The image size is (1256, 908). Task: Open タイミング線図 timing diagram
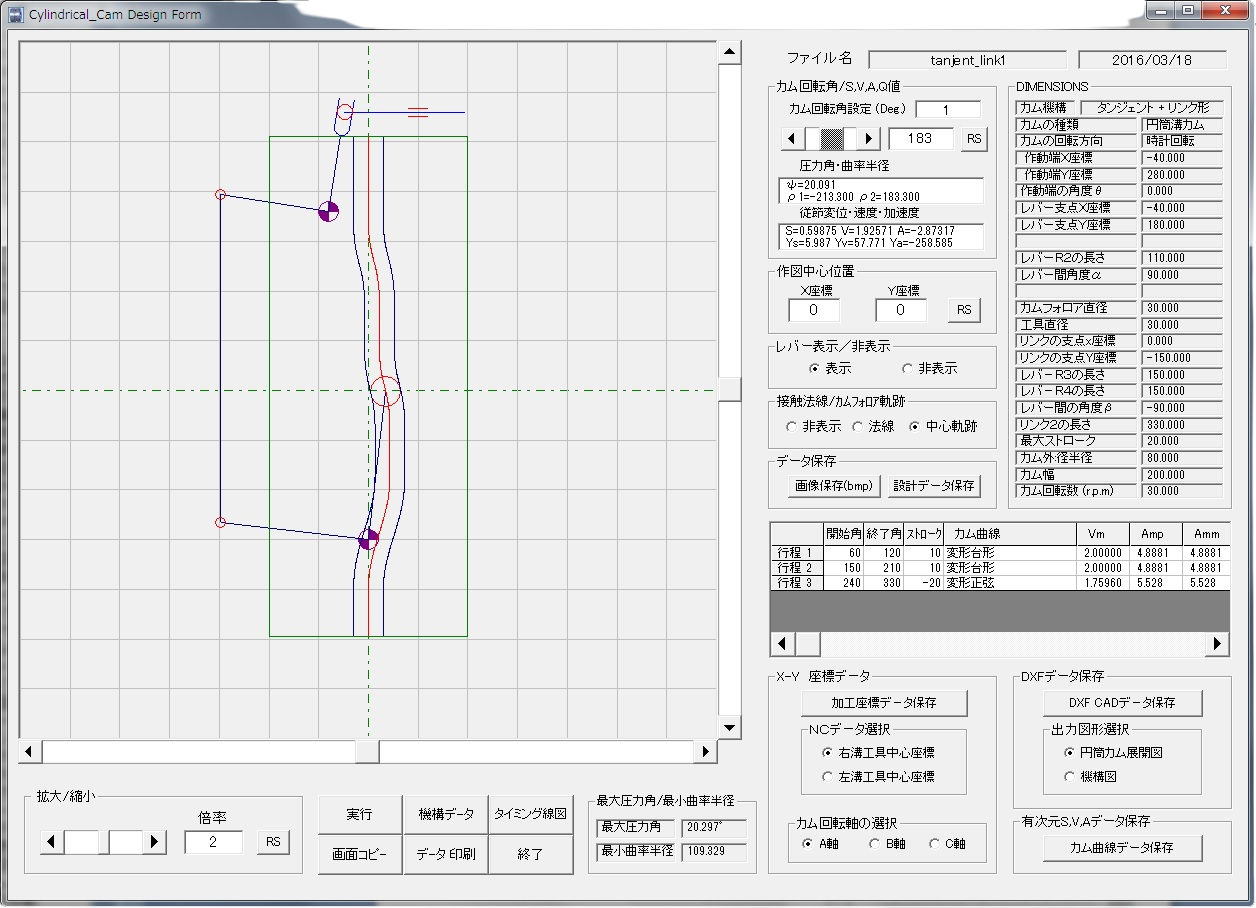[530, 814]
